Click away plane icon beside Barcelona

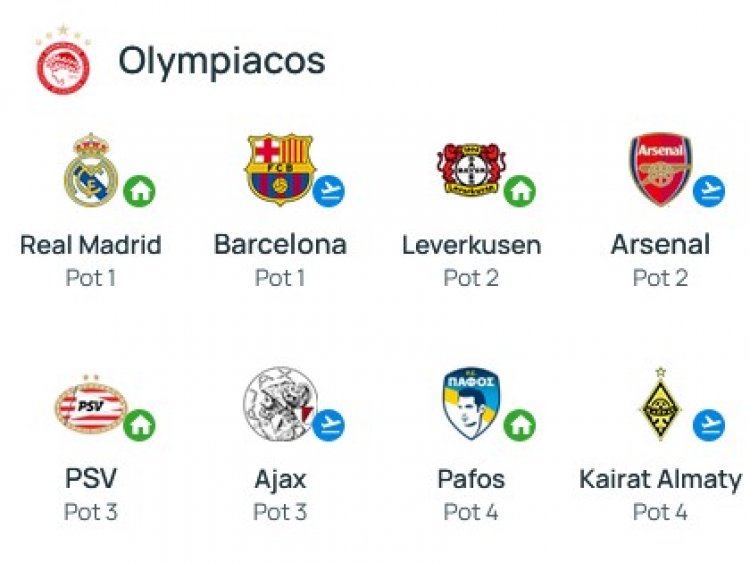(x=329, y=190)
